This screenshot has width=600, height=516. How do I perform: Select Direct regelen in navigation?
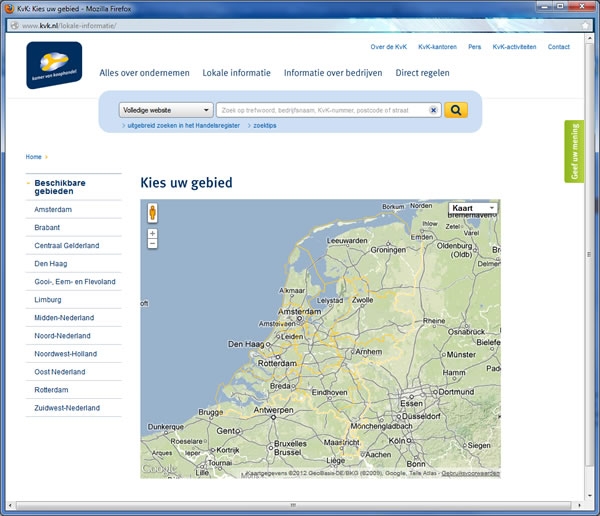(x=422, y=73)
